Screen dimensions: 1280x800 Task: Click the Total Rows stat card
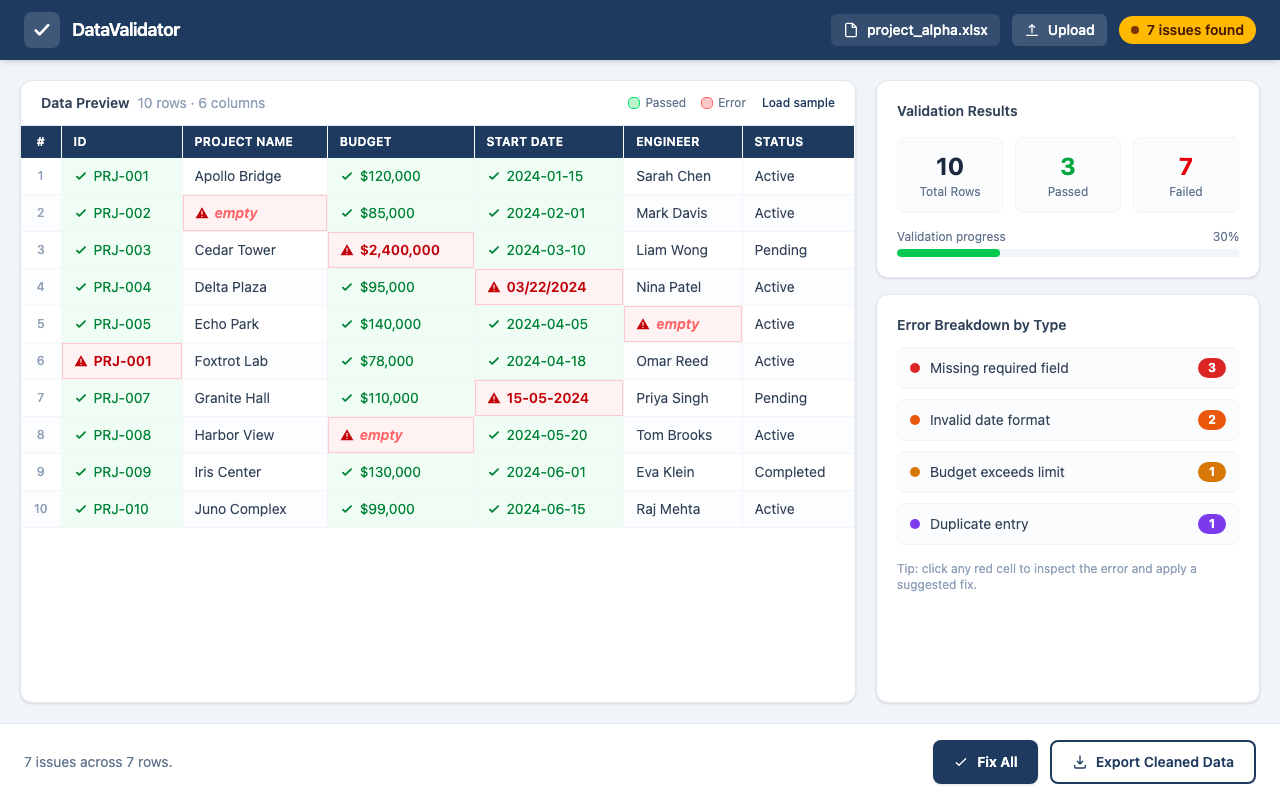point(950,175)
